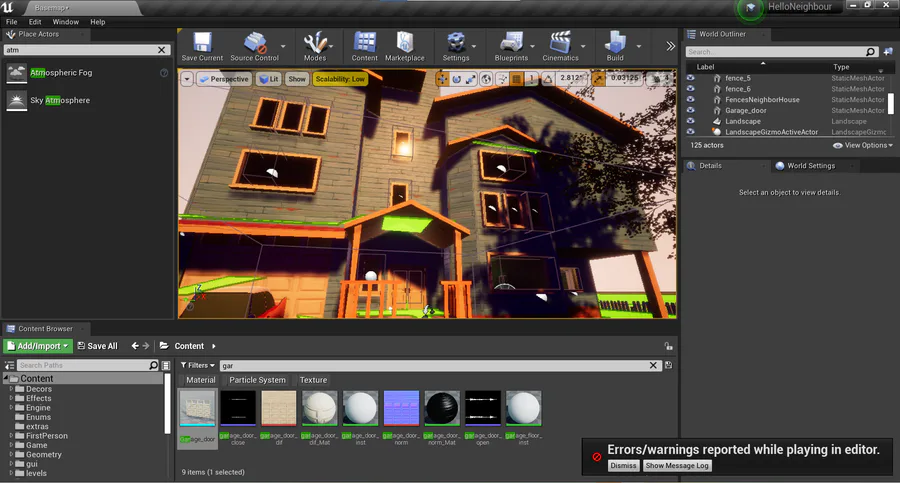
Task: Go back in Content Browser history
Action: pyautogui.click(x=135, y=346)
